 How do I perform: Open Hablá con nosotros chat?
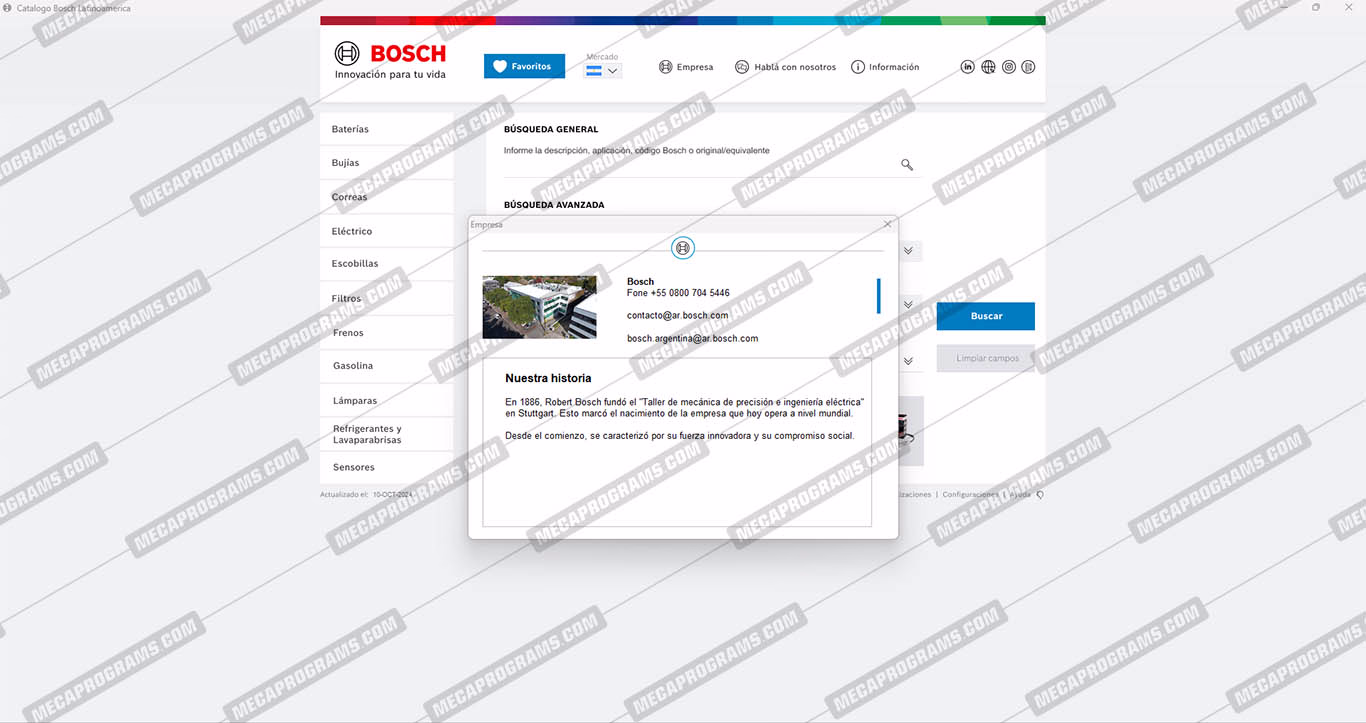tap(785, 67)
